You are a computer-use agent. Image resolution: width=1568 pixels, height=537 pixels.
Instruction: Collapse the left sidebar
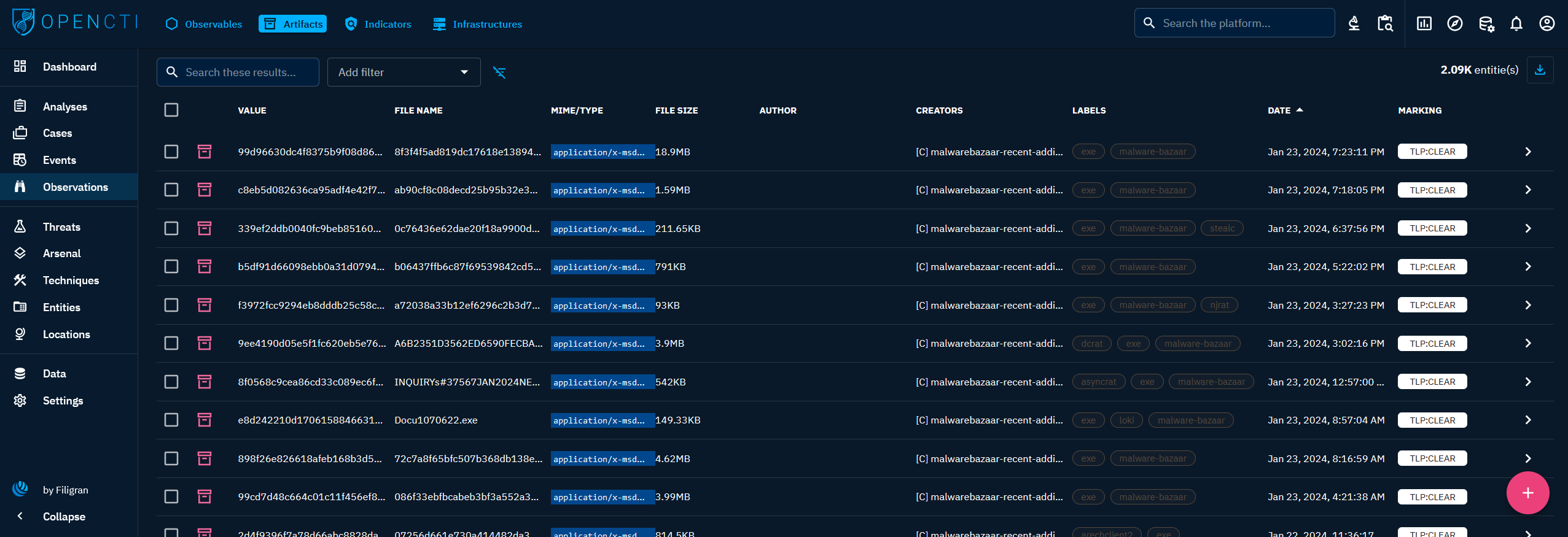click(64, 517)
